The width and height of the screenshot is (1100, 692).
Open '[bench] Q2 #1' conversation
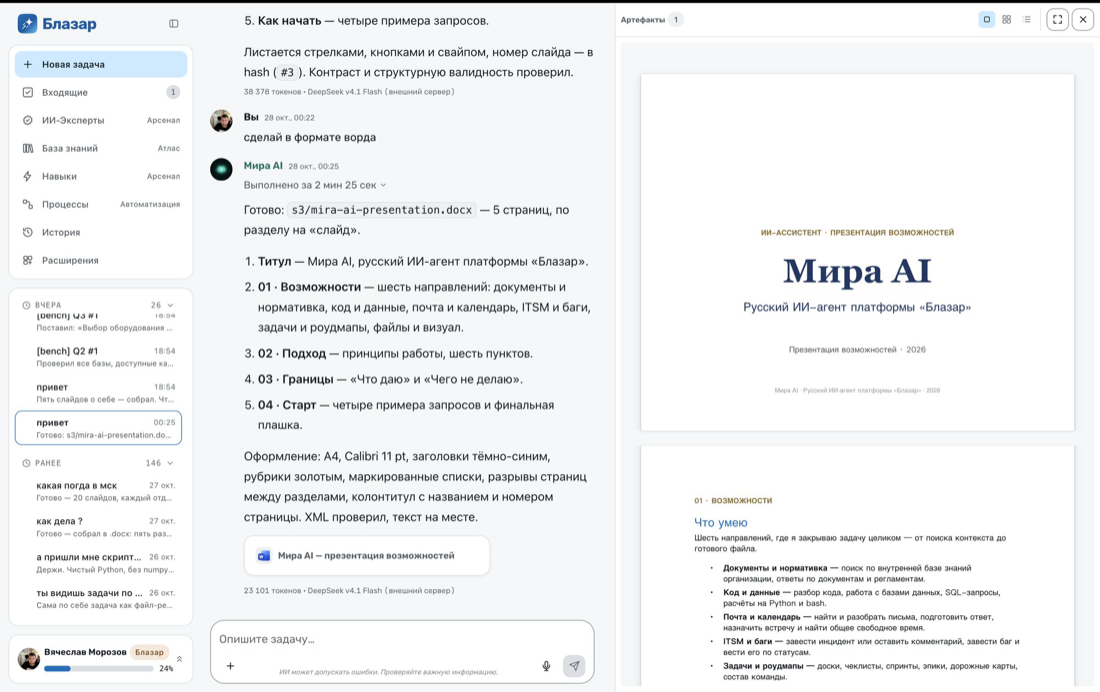pyautogui.click(x=99, y=357)
